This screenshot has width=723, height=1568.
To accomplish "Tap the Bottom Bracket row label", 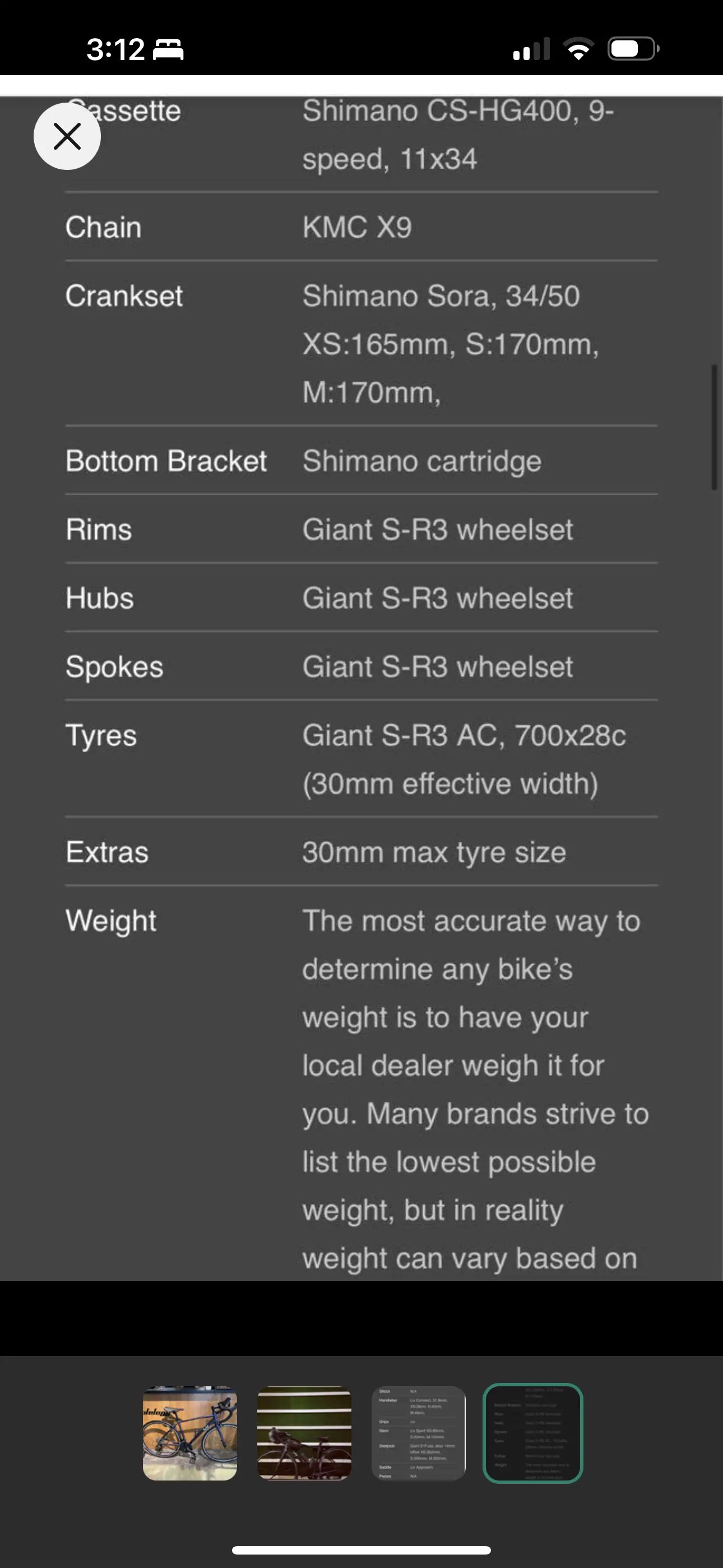I will pyautogui.click(x=165, y=462).
